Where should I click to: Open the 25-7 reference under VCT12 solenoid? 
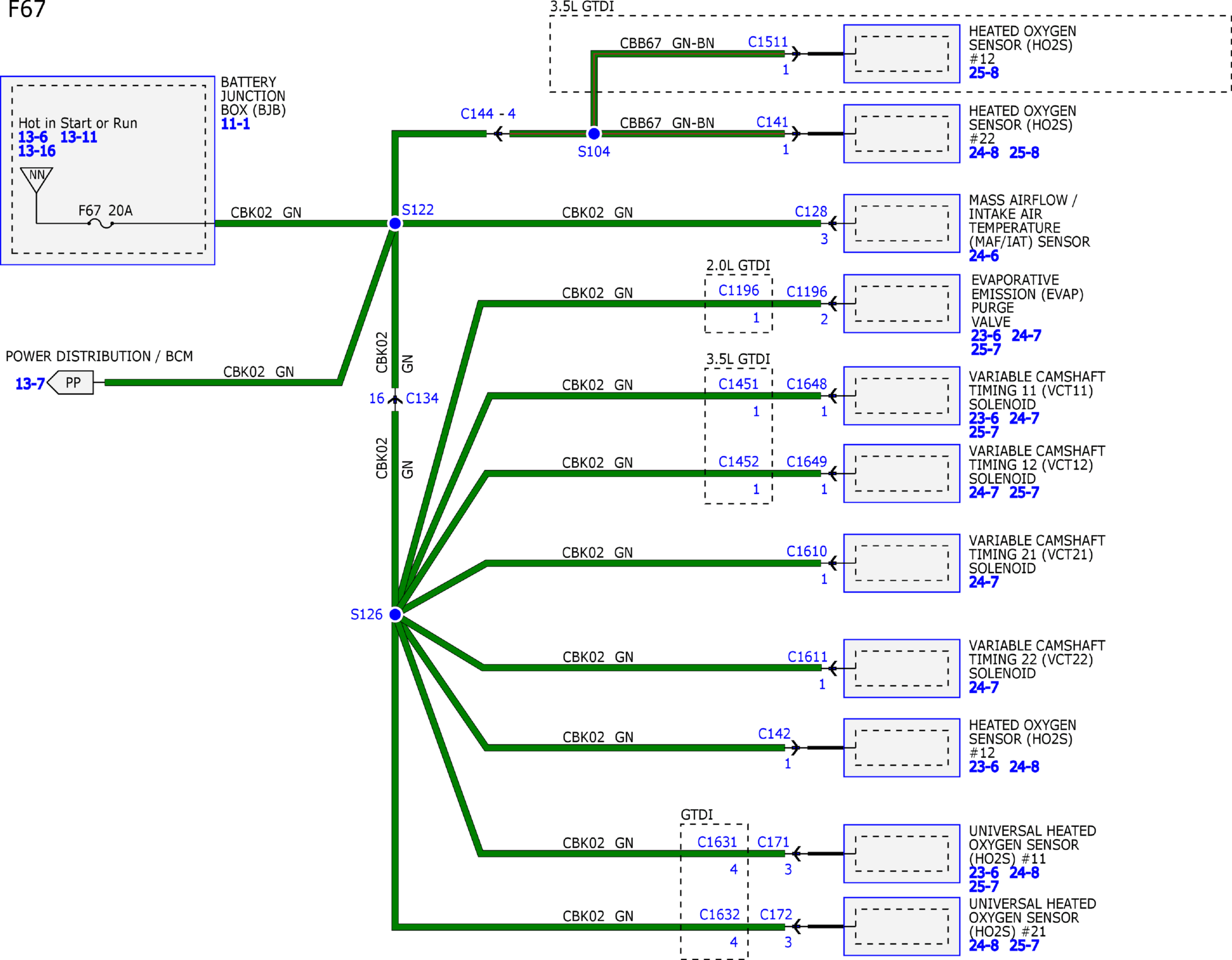pyautogui.click(x=1024, y=493)
